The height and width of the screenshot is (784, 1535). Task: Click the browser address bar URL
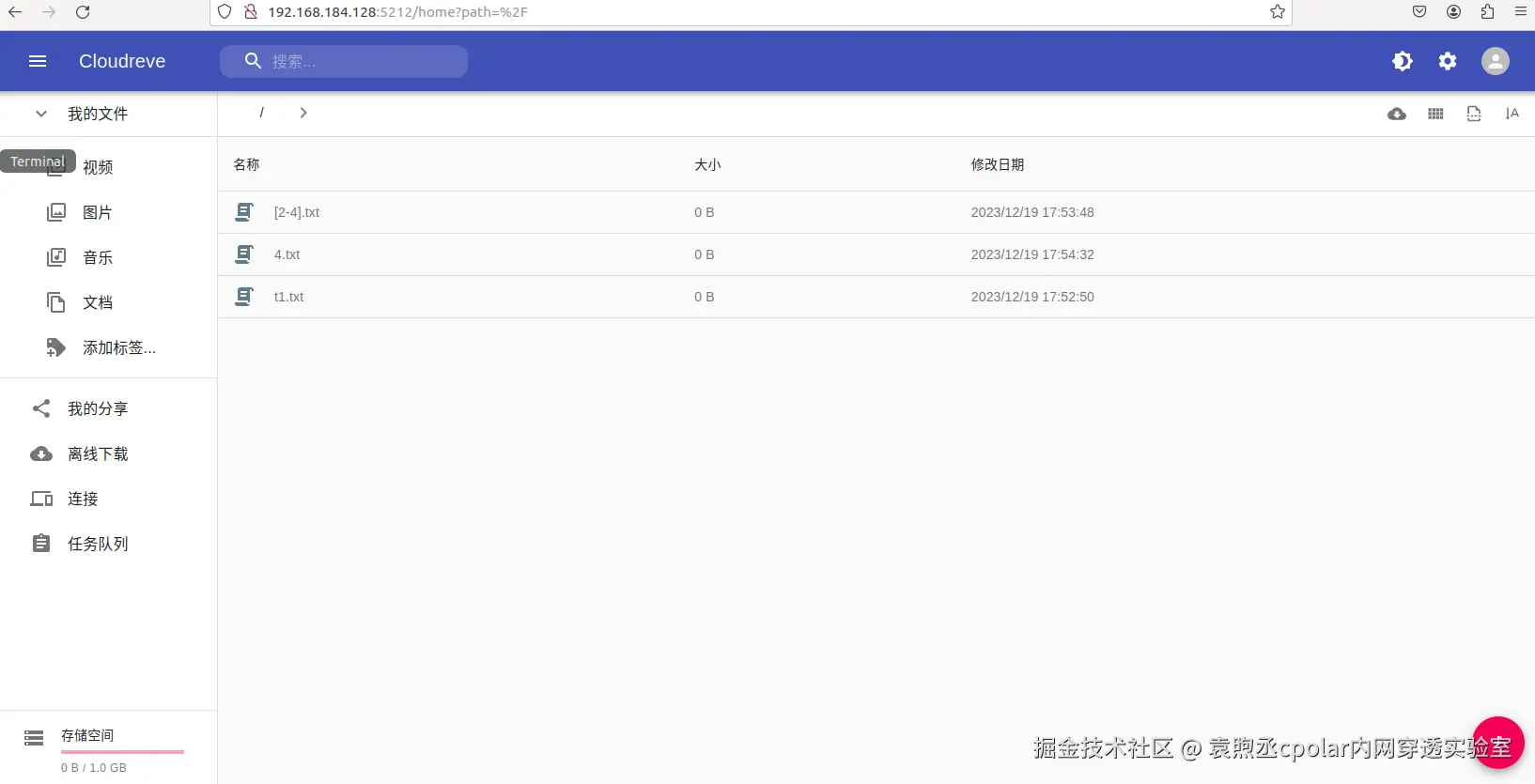pyautogui.click(x=397, y=12)
